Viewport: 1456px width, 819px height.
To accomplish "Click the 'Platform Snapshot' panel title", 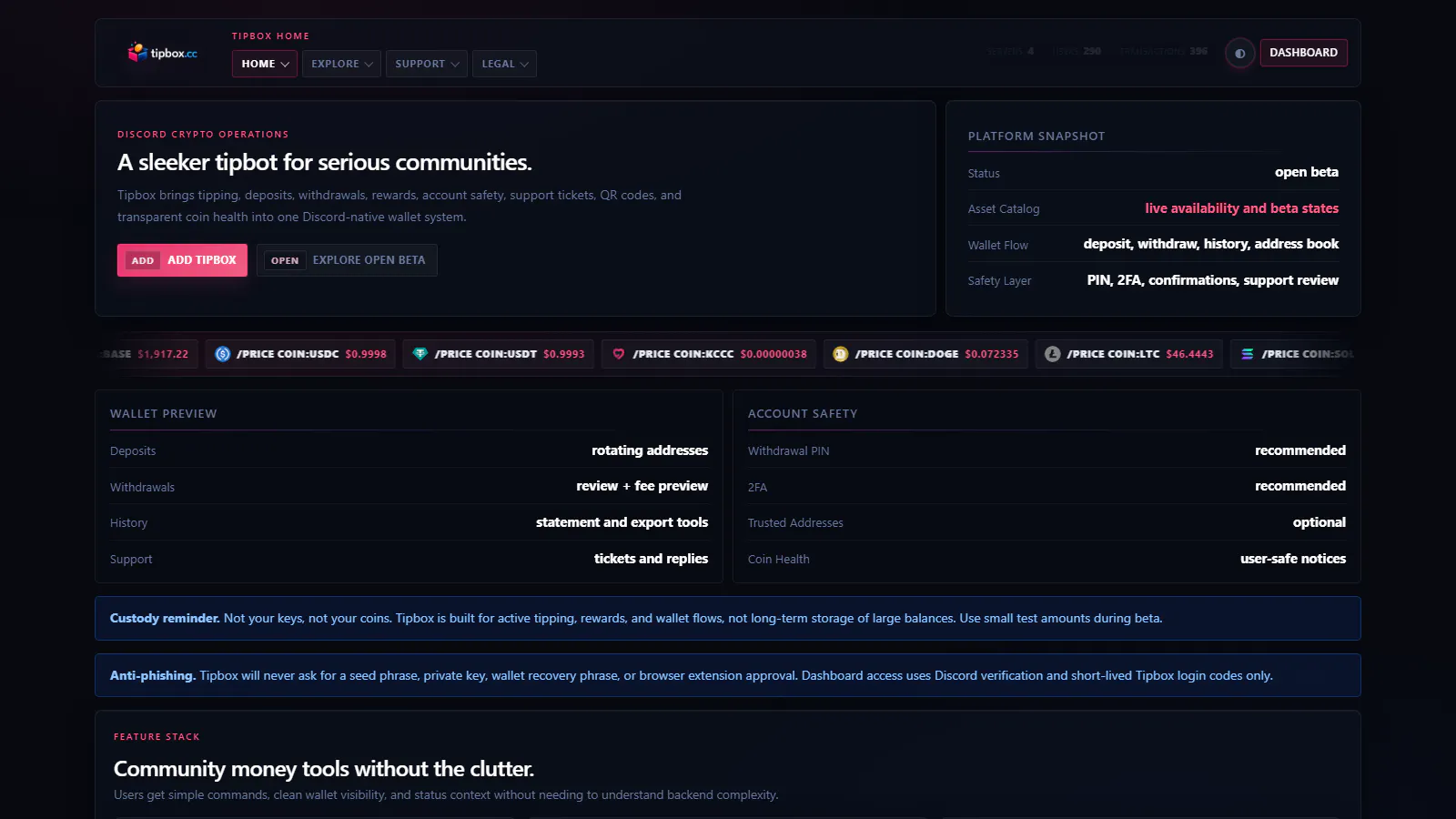I will tap(1036, 136).
